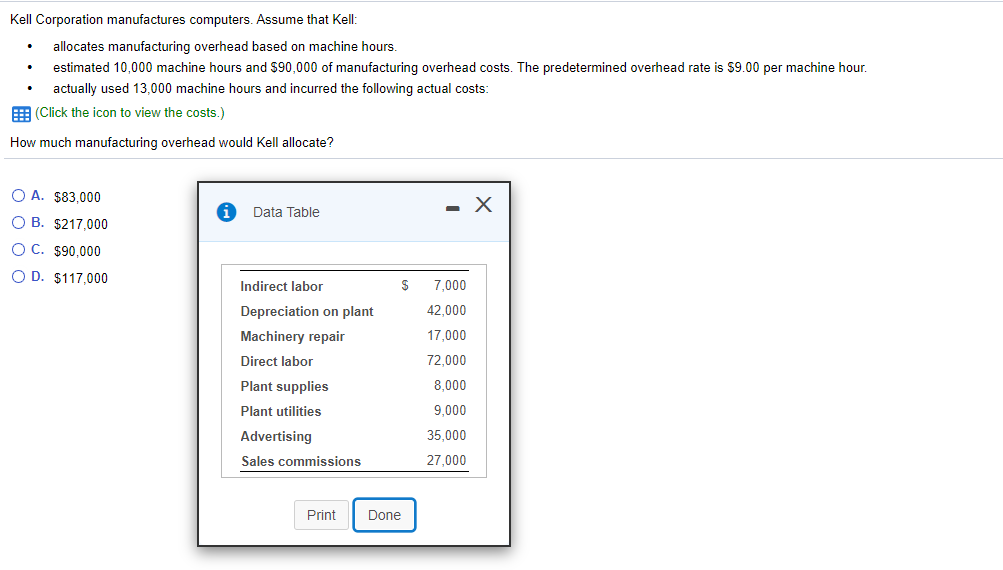Click the Print button
This screenshot has width=1003, height=570.
point(321,515)
